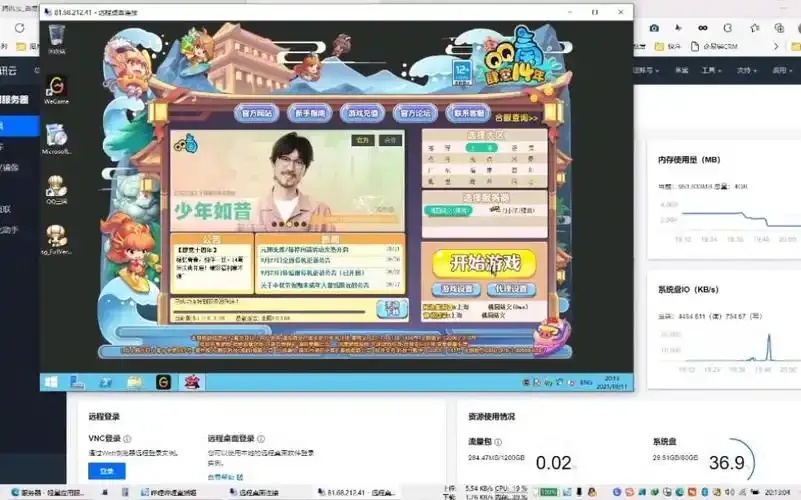Click the launcher update progress bar
The width and height of the screenshot is (801, 500).
[270, 311]
